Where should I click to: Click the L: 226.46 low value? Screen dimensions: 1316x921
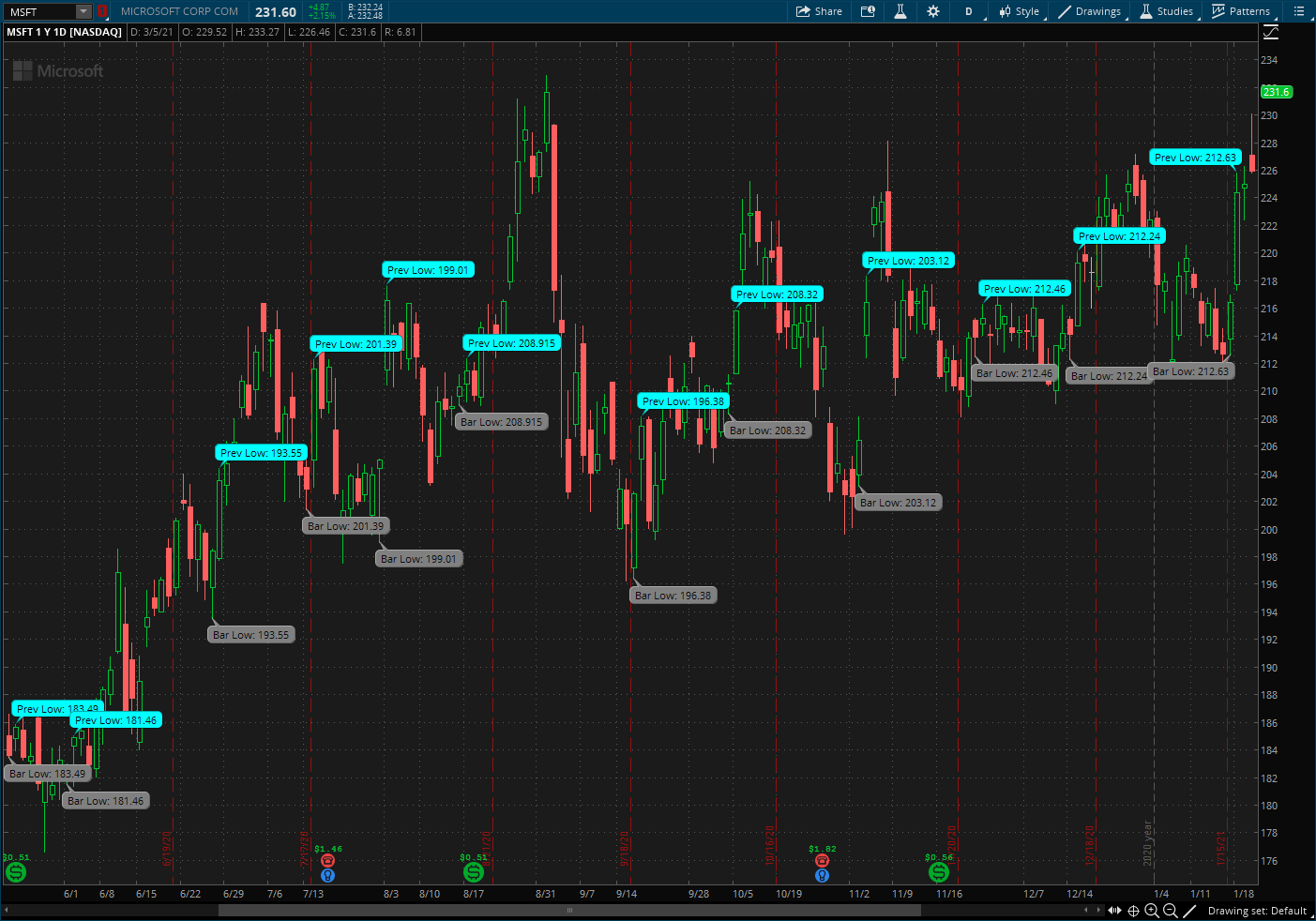click(309, 32)
